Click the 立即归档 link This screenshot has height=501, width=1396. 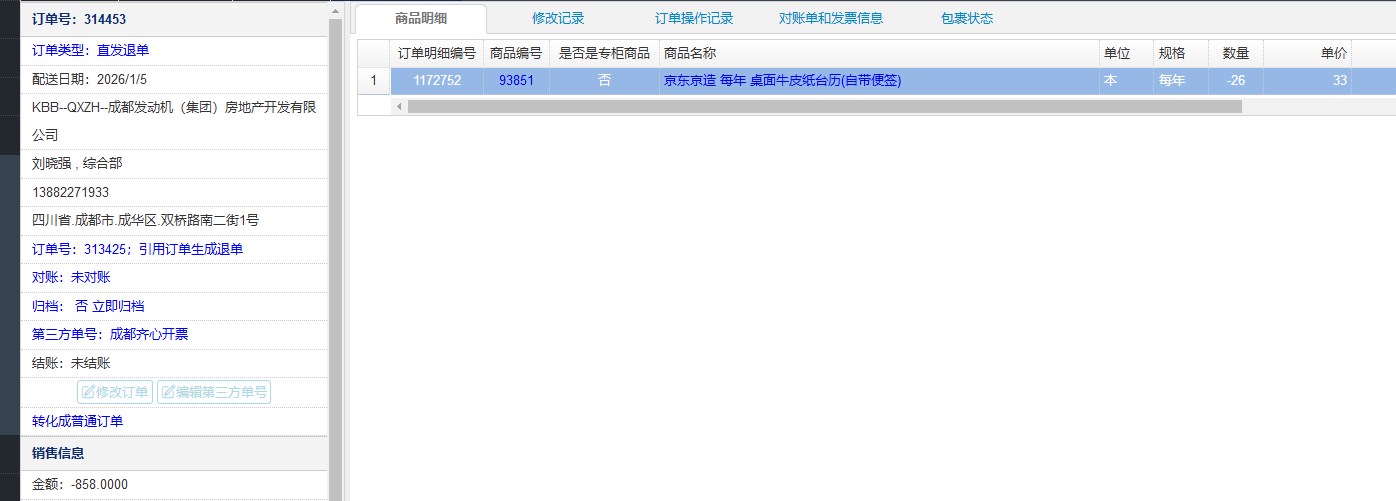[118, 306]
